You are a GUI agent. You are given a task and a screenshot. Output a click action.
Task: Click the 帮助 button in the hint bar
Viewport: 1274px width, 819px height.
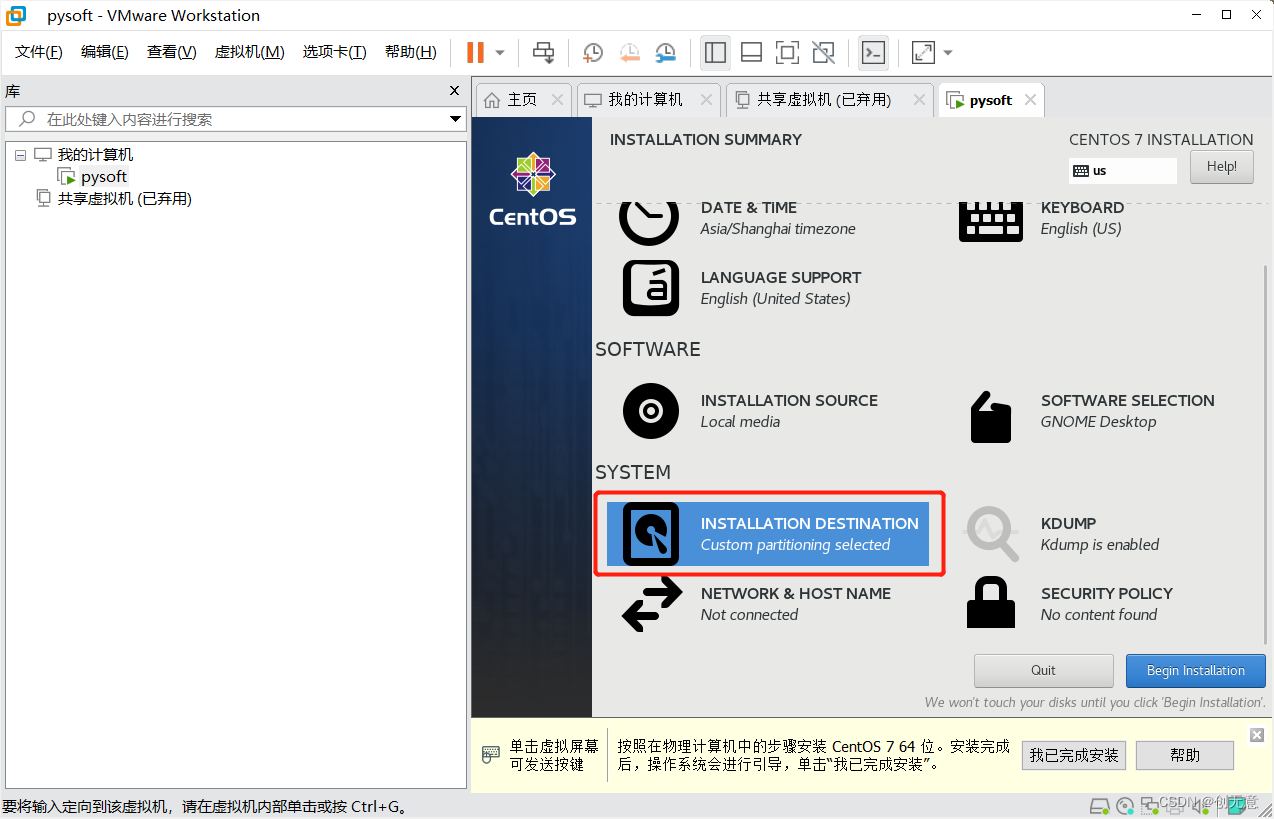[1184, 755]
